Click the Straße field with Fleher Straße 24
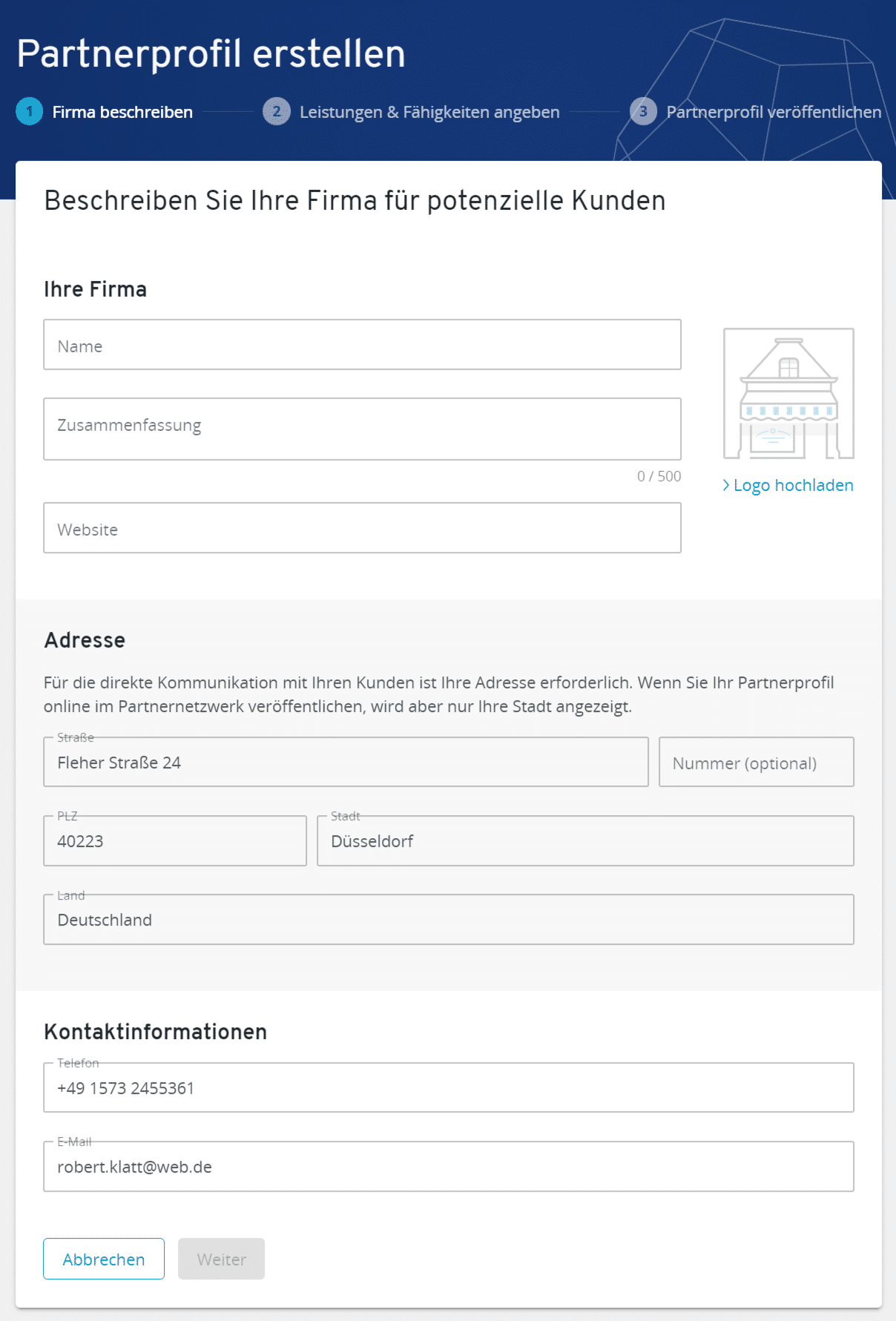The width and height of the screenshot is (896, 1321). point(346,762)
